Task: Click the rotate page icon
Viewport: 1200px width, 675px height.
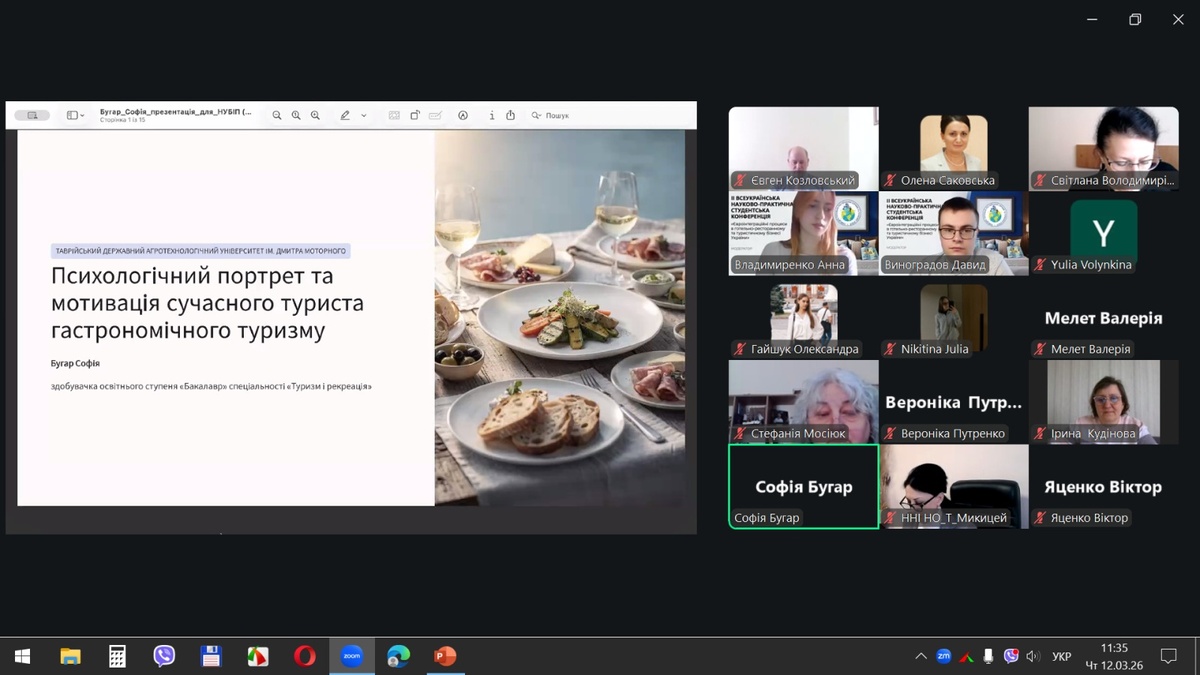Action: 415,116
